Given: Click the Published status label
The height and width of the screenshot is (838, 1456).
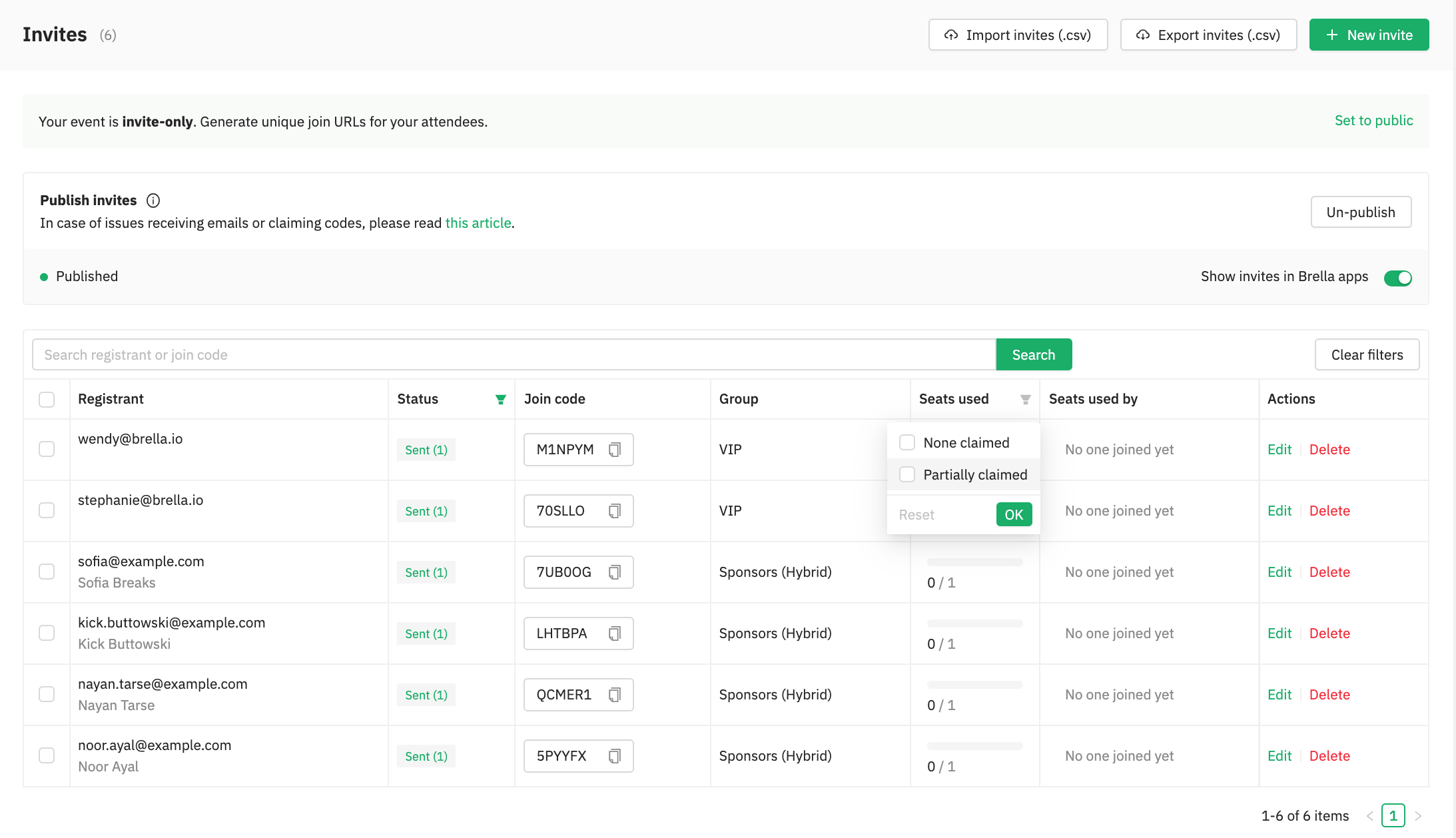Looking at the screenshot, I should (87, 276).
